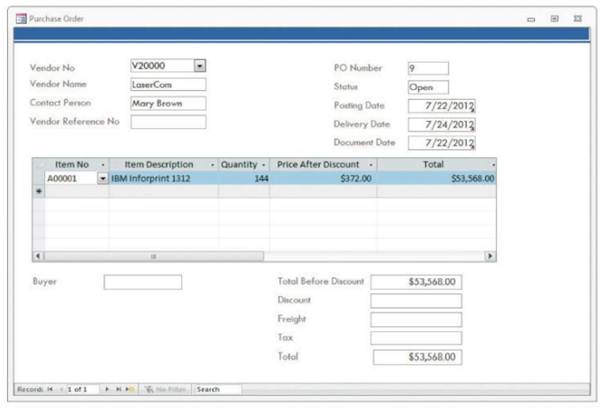The height and width of the screenshot is (410, 602).
Task: Go to previous record in navigation bar
Action: point(61,389)
